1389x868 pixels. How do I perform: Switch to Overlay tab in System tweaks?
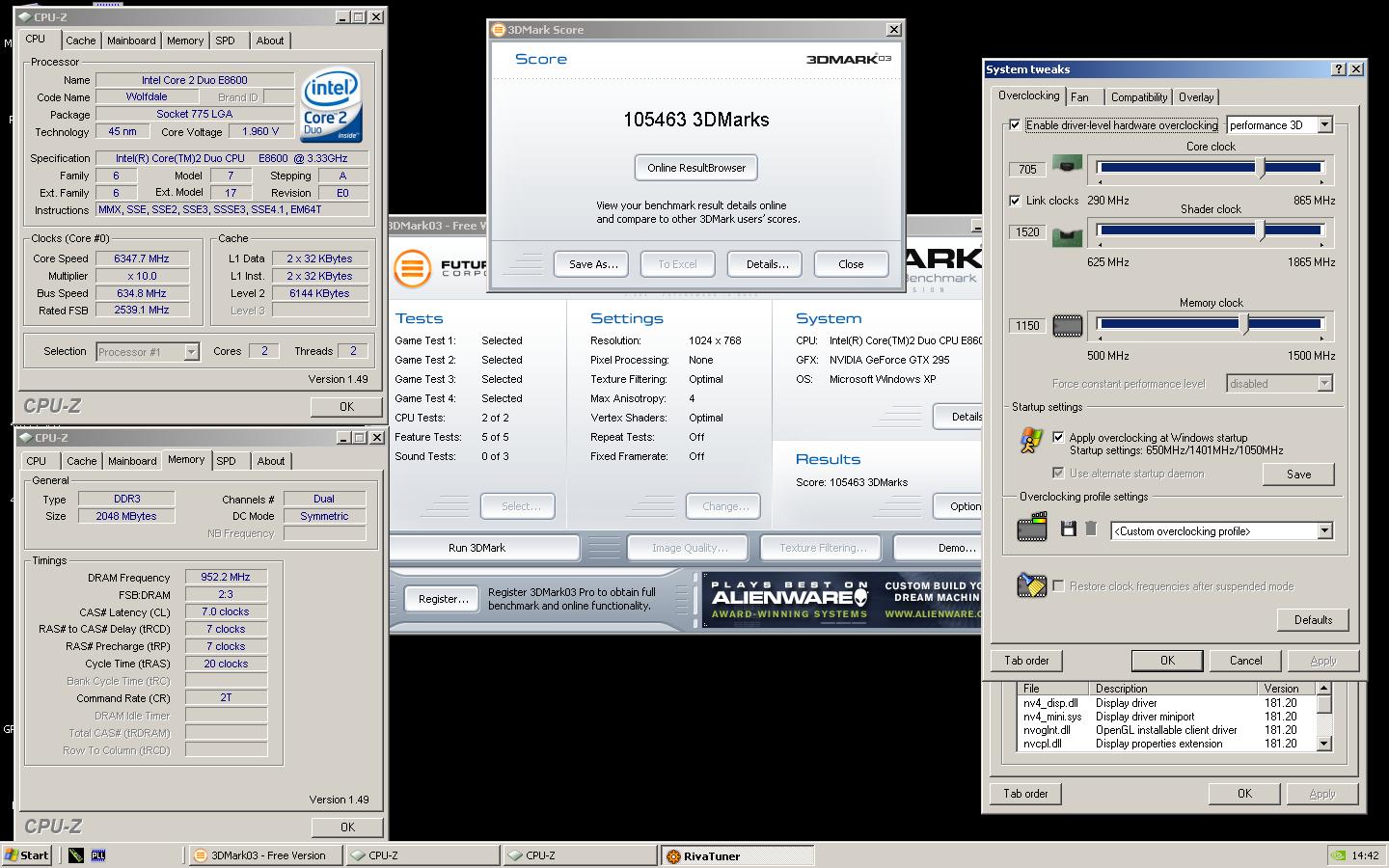click(x=1196, y=97)
